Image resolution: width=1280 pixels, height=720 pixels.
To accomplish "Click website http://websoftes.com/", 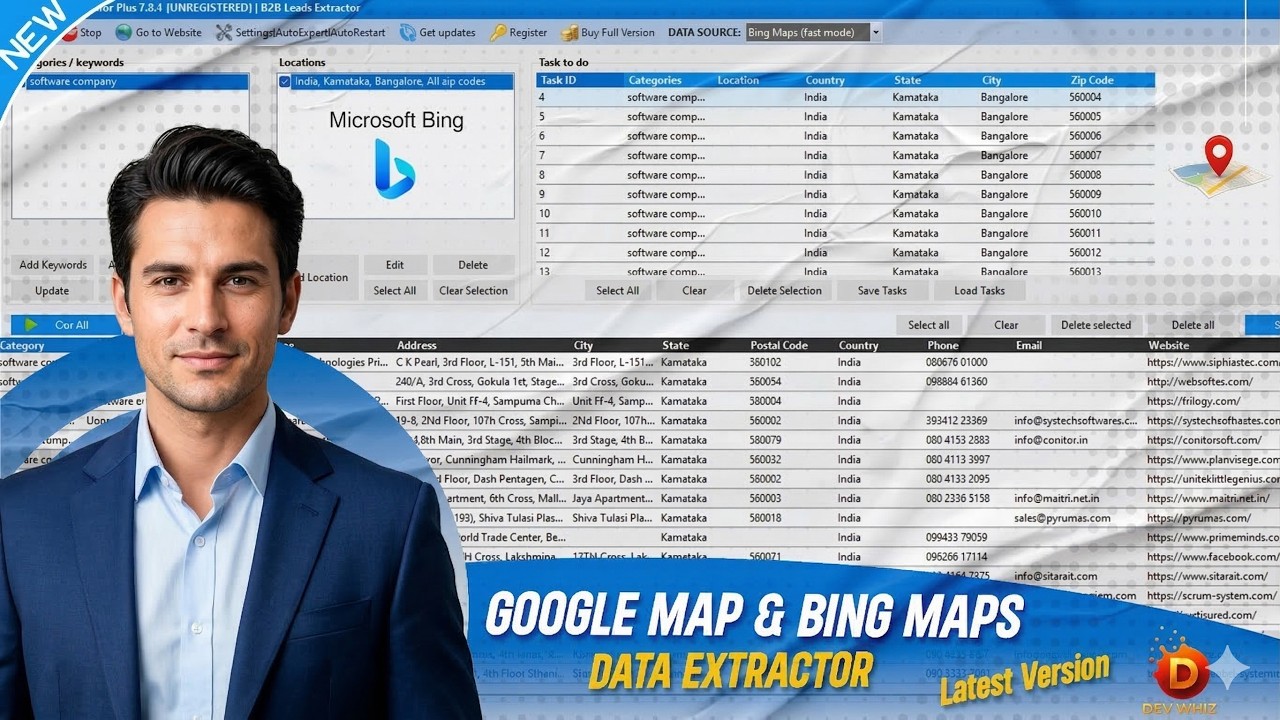I will coord(1199,382).
